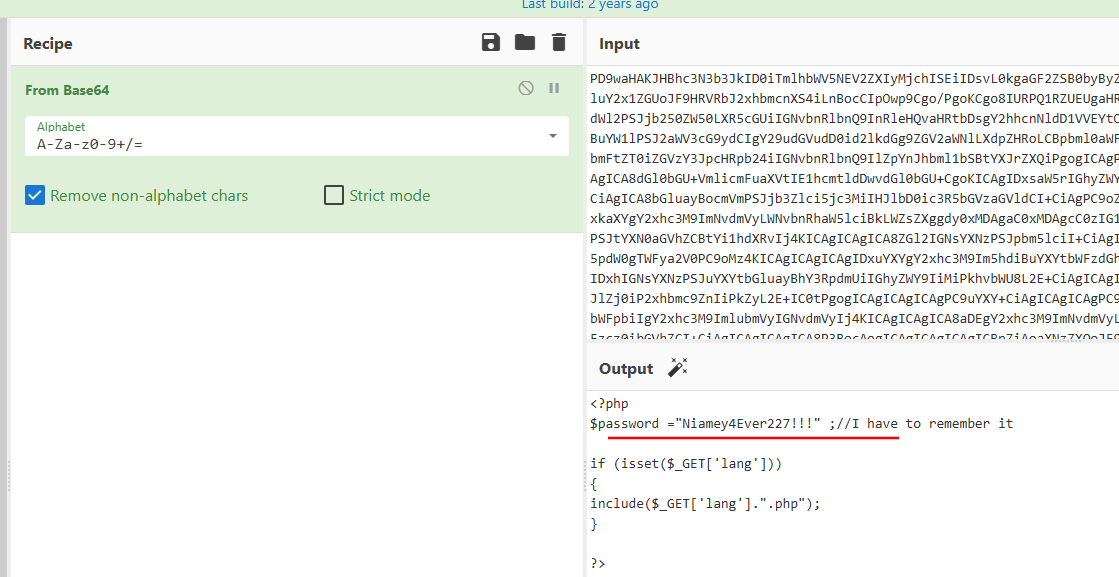Click the Output magic wand icon
This screenshot has width=1119, height=577.
[x=677, y=368]
